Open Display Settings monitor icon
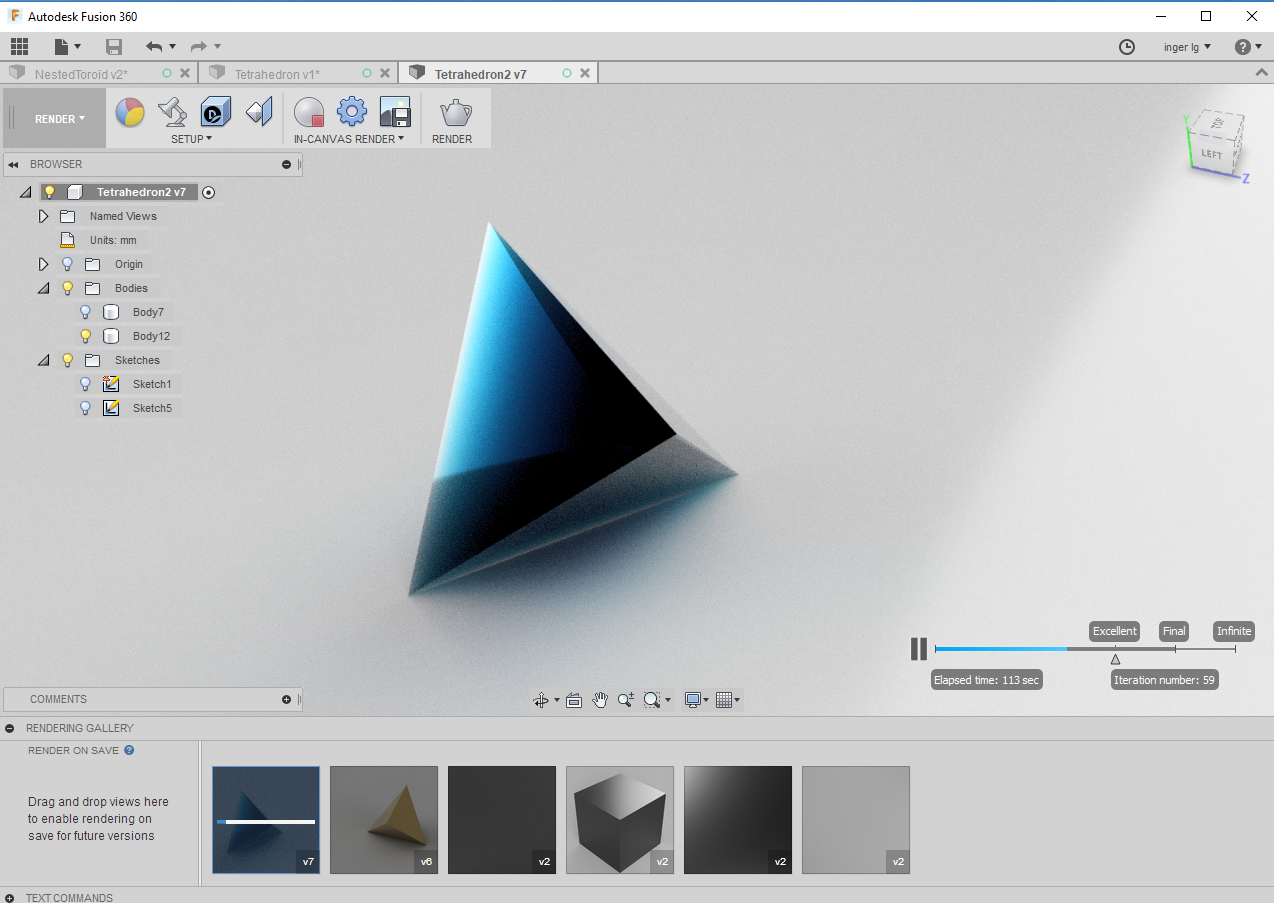Viewport: 1274px width, 903px height. (x=692, y=700)
